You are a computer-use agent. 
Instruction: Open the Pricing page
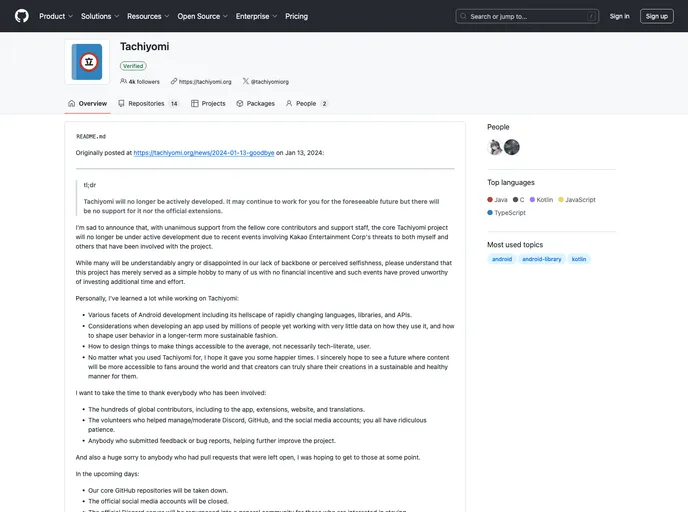tap(297, 16)
